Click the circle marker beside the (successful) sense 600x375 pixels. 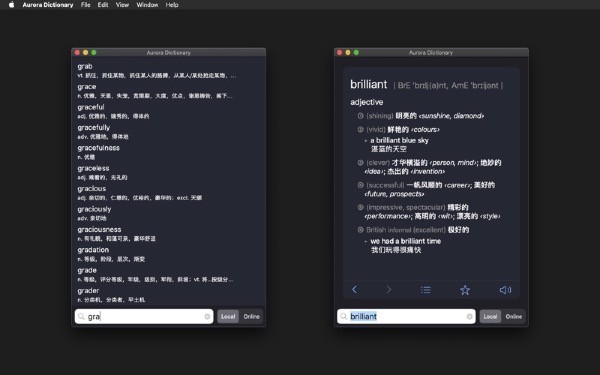360,185
